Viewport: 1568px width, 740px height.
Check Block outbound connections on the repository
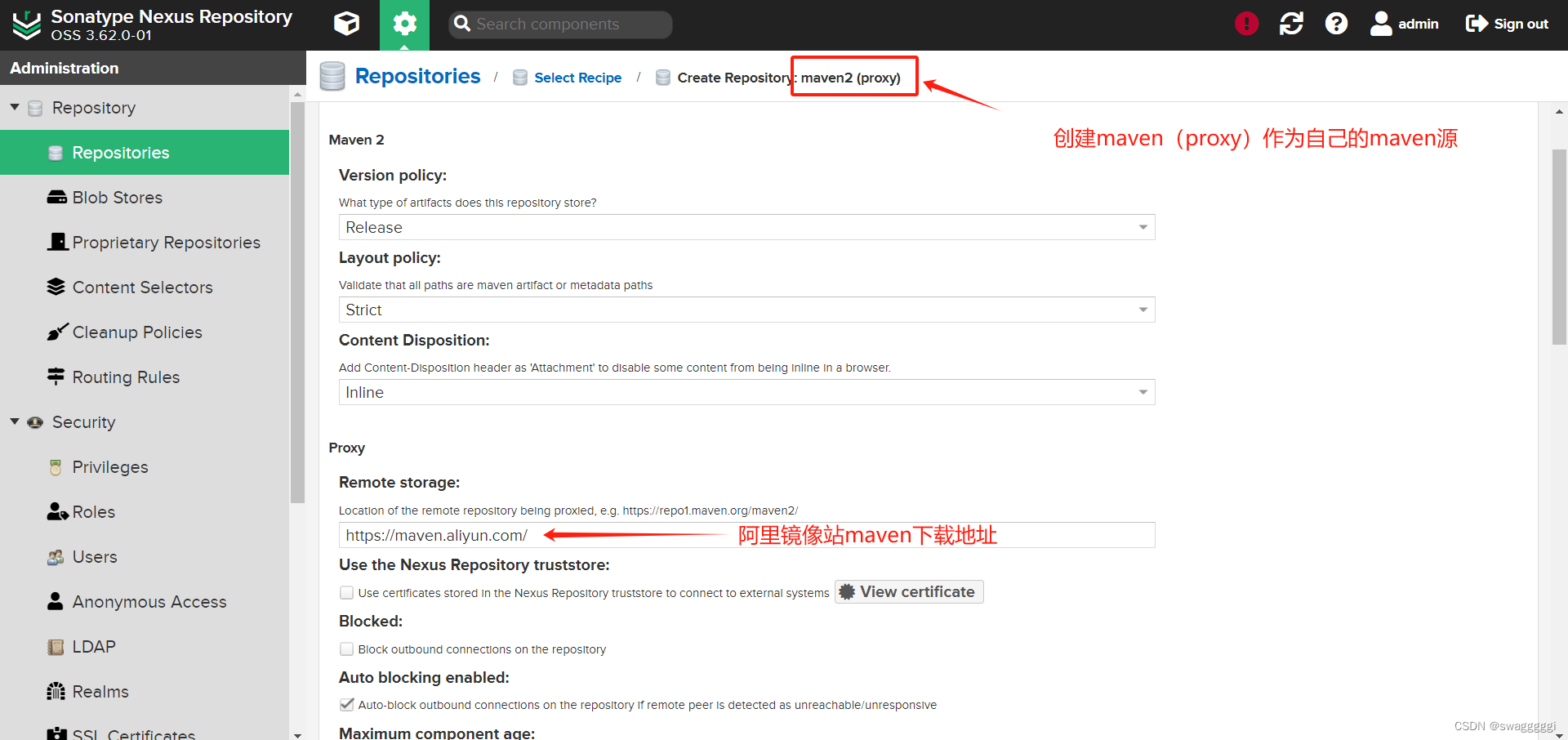tap(346, 649)
